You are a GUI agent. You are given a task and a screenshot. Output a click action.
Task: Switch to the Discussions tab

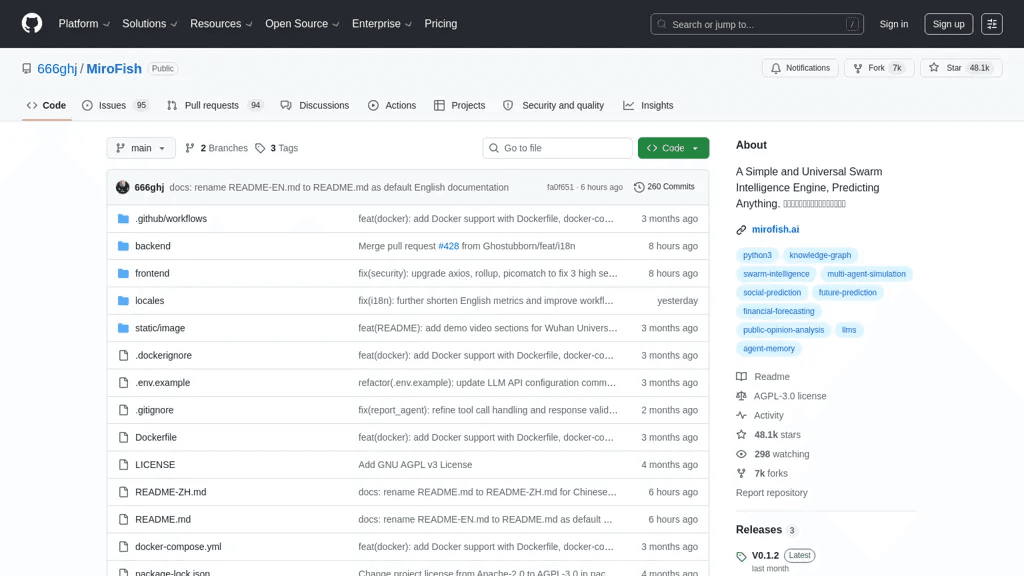315,105
